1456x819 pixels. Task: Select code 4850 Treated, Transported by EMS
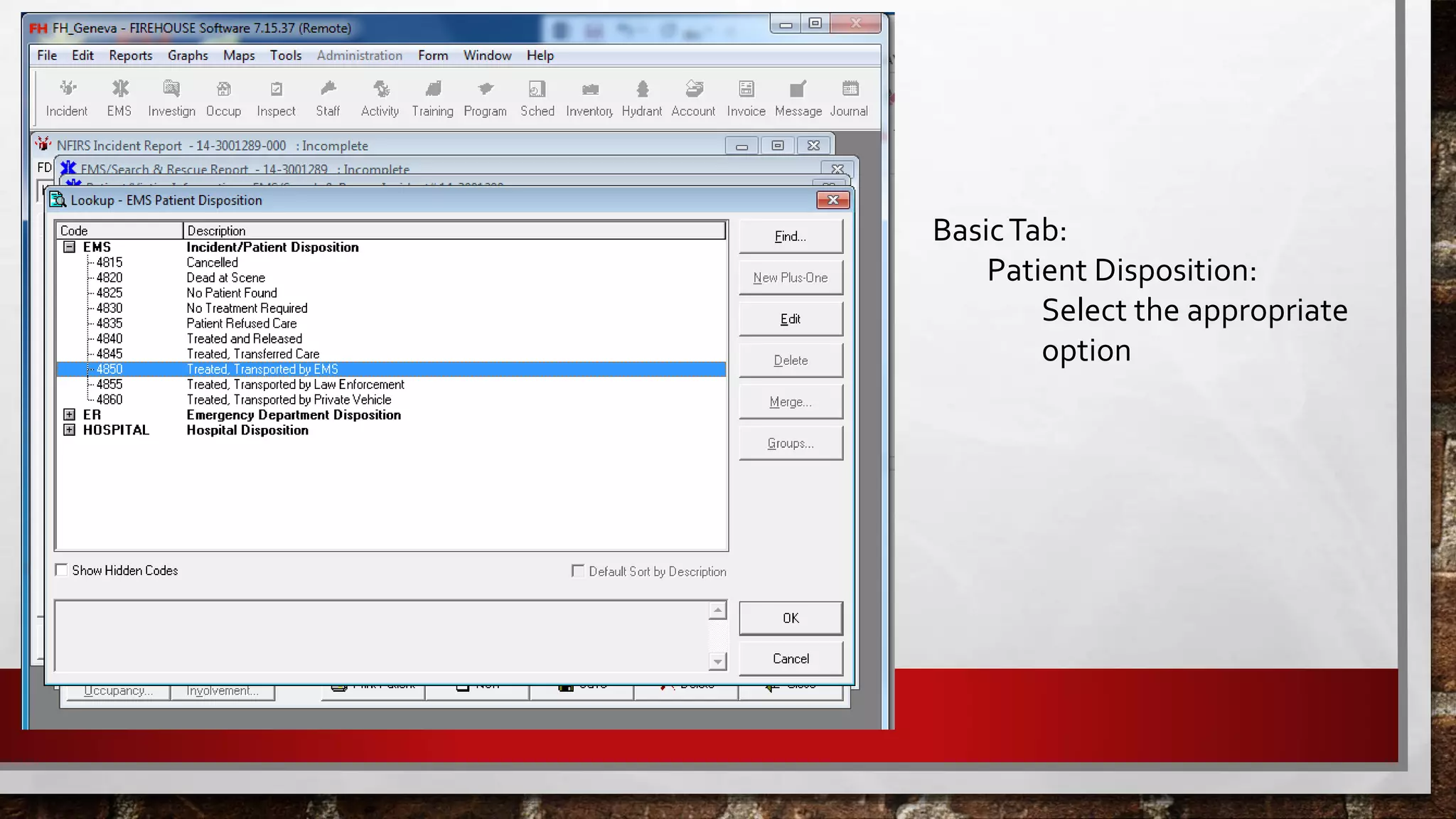point(391,369)
